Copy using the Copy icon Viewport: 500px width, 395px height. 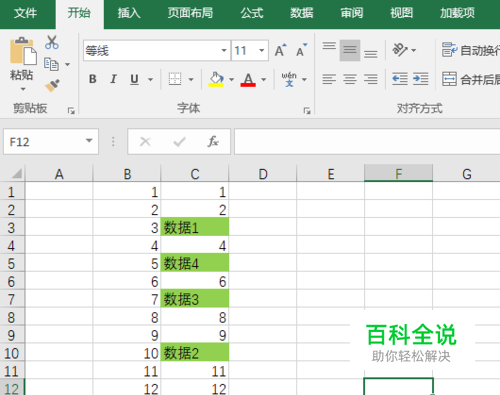point(51,64)
